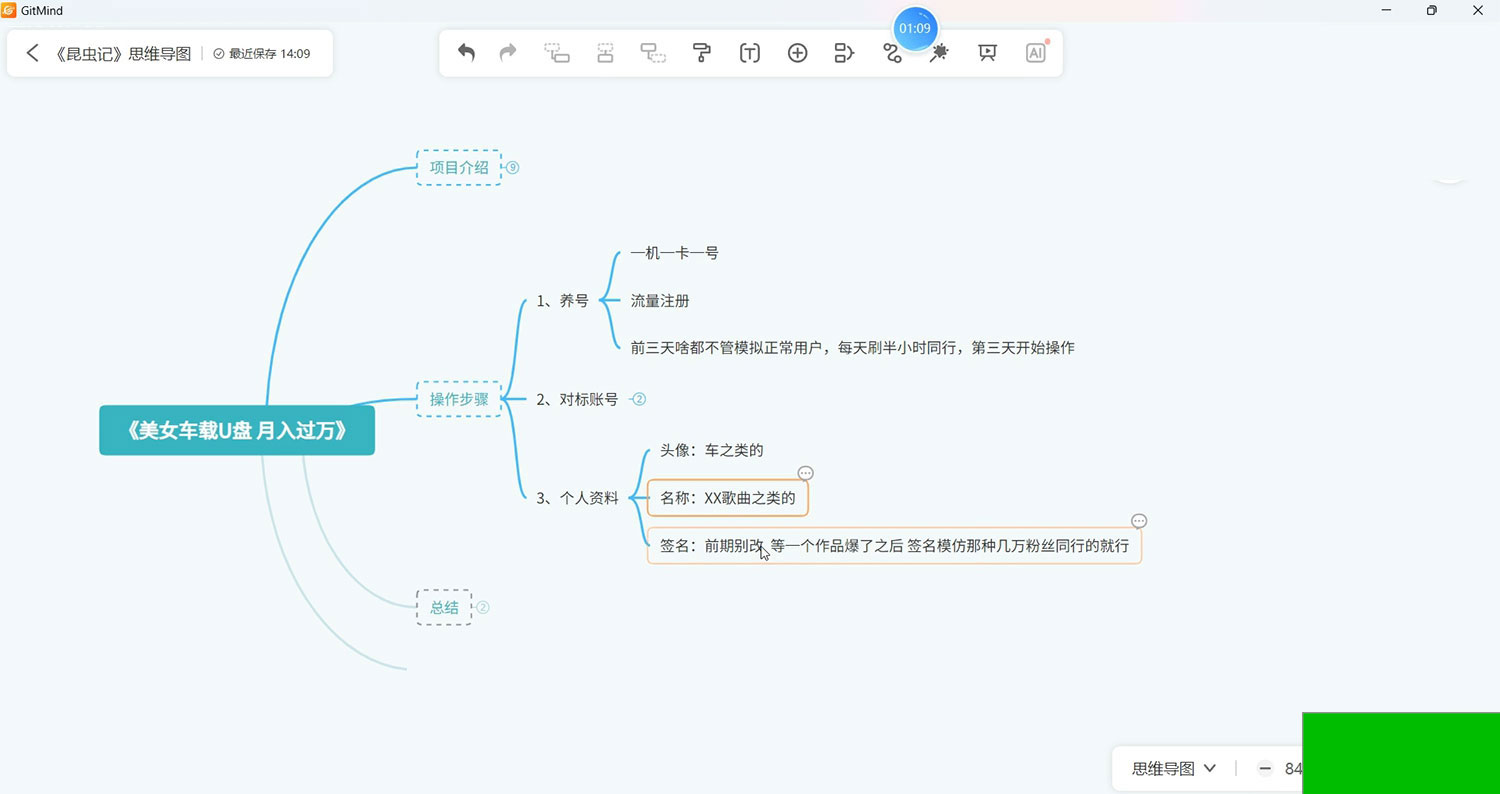This screenshot has height=794, width=1500.
Task: Go back using the left arrow
Action: click(32, 53)
